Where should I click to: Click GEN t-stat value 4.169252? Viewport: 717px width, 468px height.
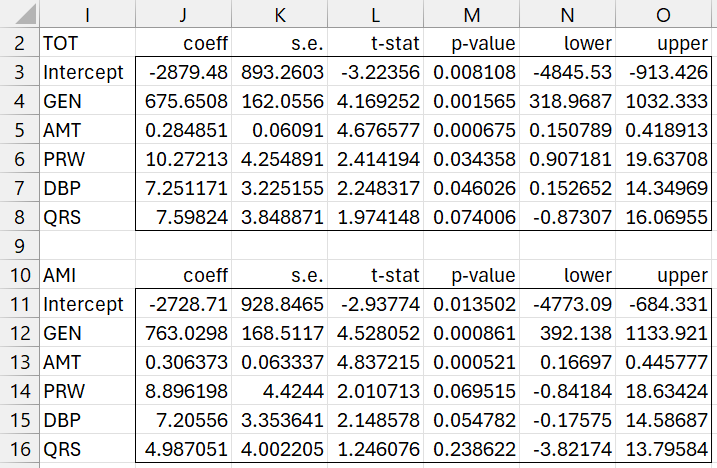[x=375, y=101]
